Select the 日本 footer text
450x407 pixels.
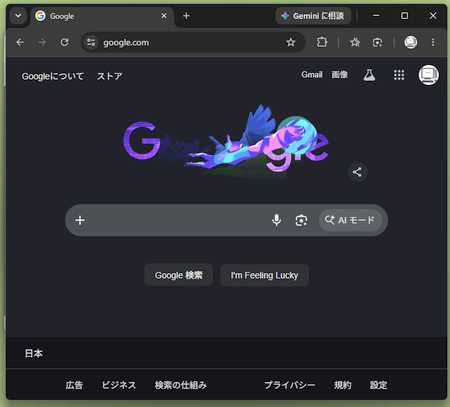34,353
